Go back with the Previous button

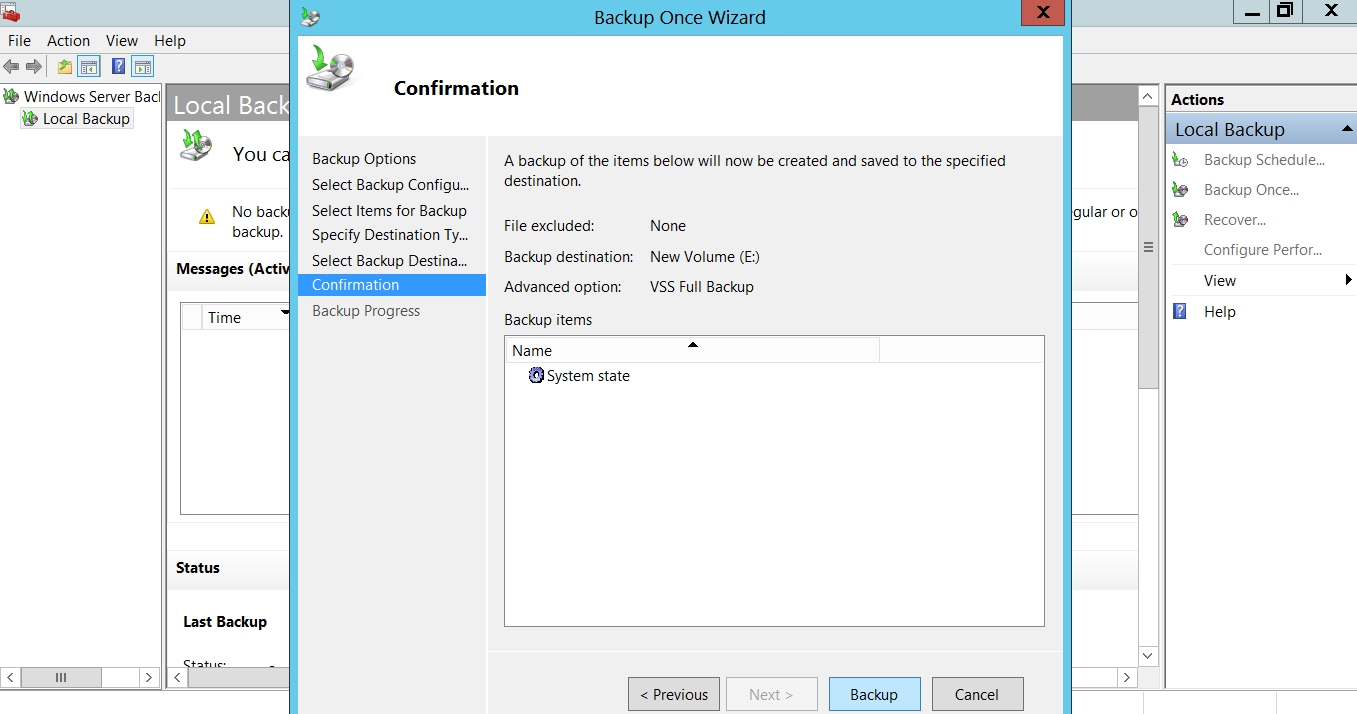[674, 695]
